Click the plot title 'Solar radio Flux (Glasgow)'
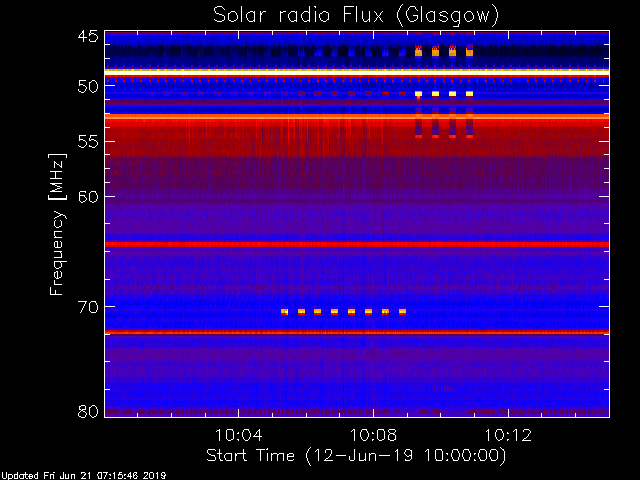This screenshot has width=640, height=480. point(356,16)
